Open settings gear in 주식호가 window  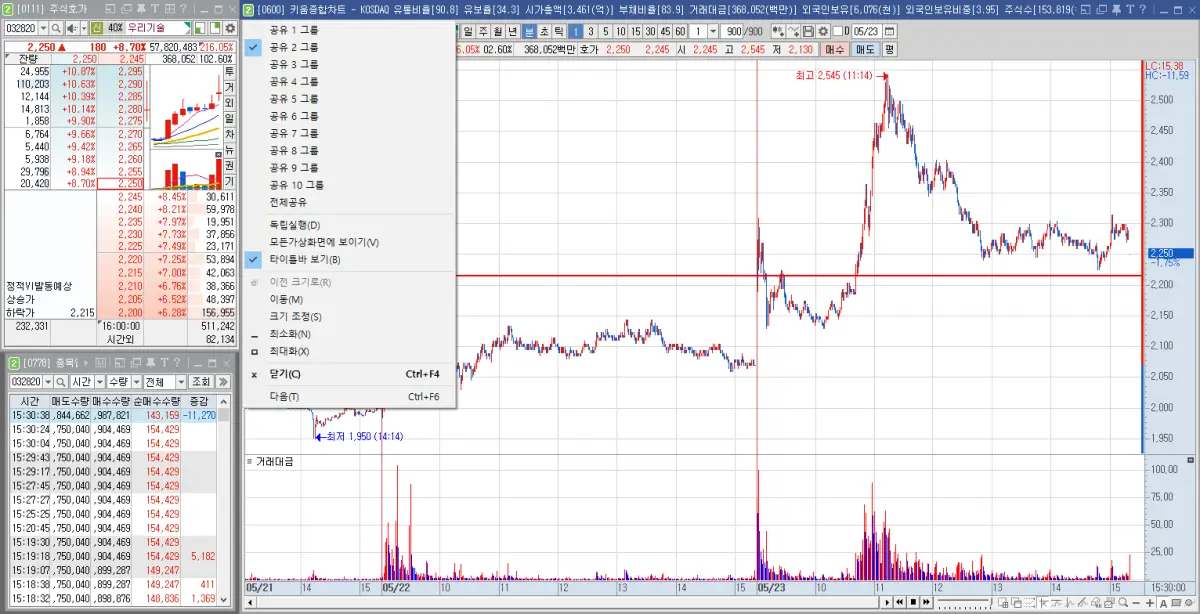pyautogui.click(x=230, y=28)
